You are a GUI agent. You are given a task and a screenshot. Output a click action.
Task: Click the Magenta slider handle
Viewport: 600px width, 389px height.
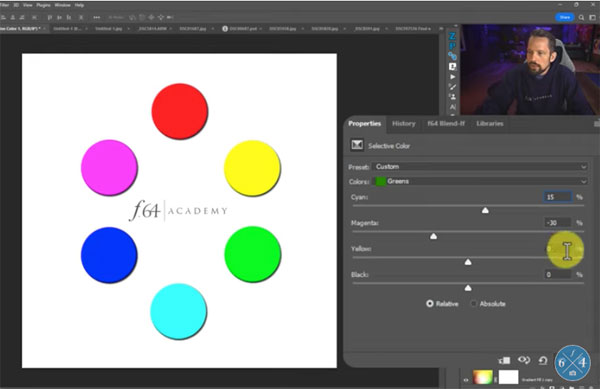433,236
